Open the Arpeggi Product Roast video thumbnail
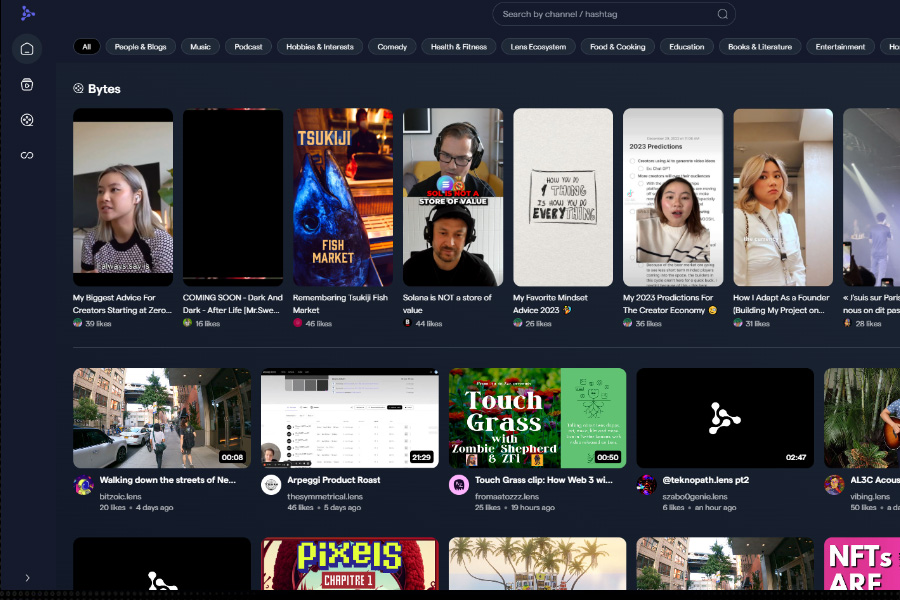The width and height of the screenshot is (900, 600). coord(350,418)
